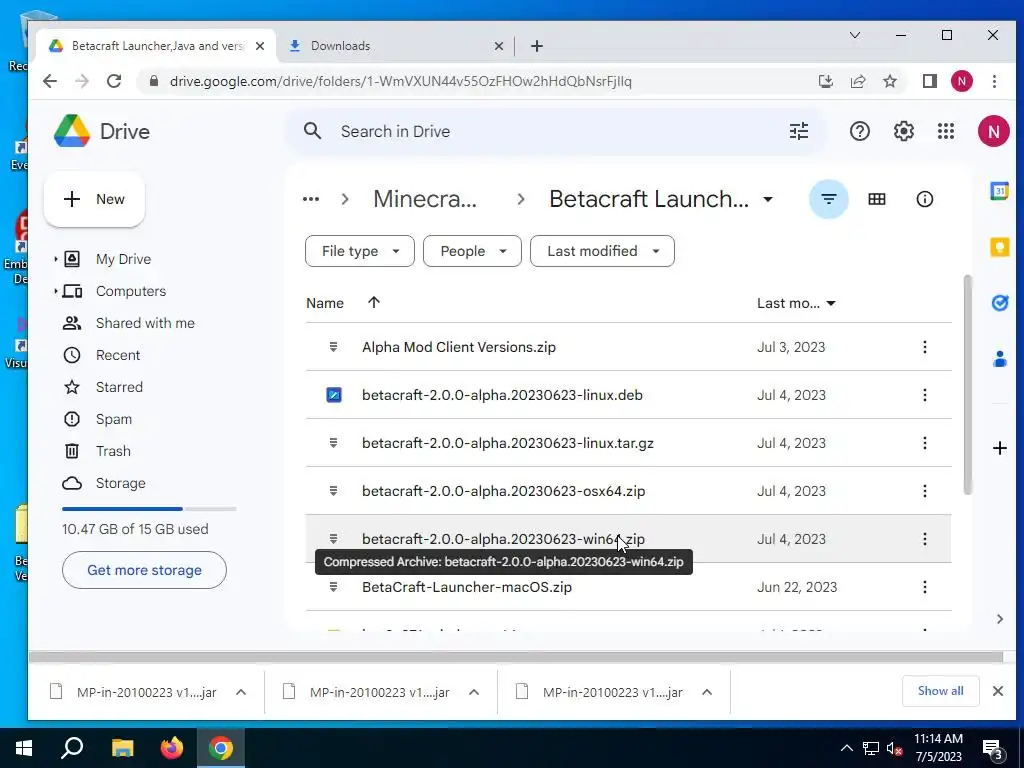The image size is (1024, 768).
Task: Expand hidden breadcrumb folders ellipsis
Action: tap(311, 199)
